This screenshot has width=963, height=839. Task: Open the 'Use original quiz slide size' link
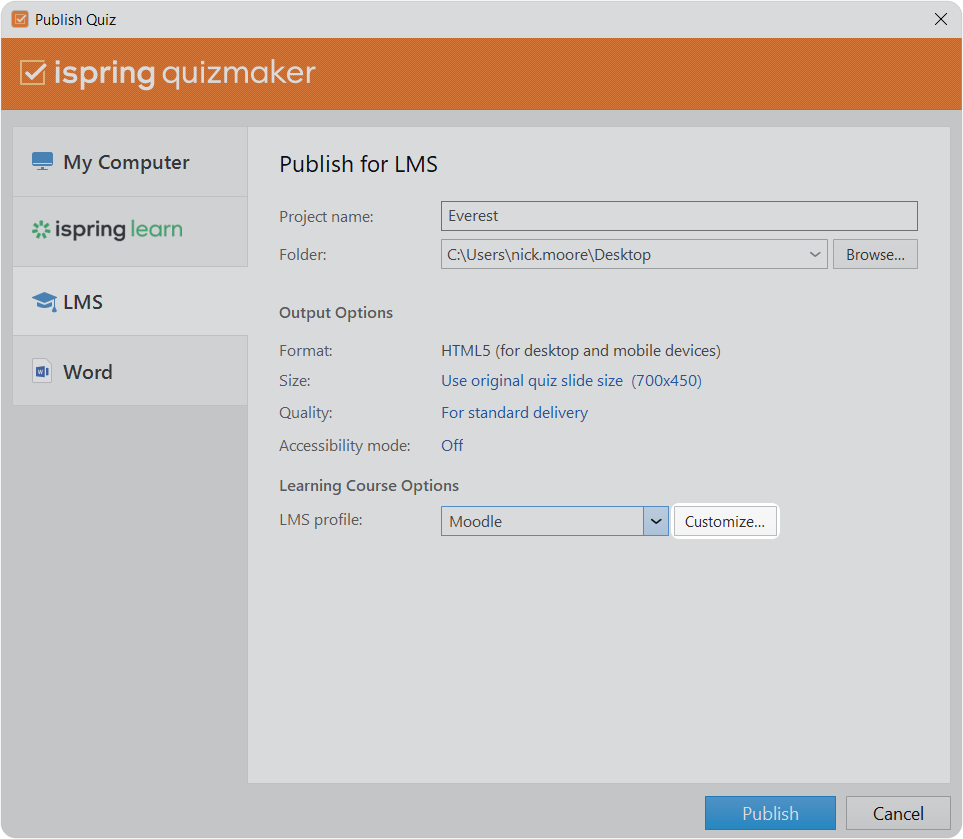(x=571, y=381)
